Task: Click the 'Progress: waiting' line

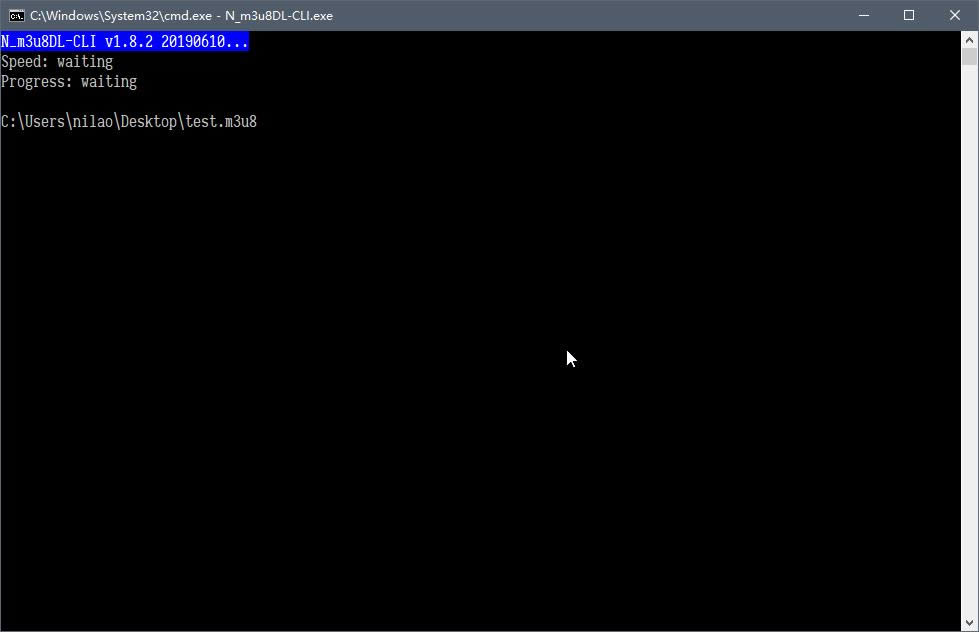Action: coord(69,82)
